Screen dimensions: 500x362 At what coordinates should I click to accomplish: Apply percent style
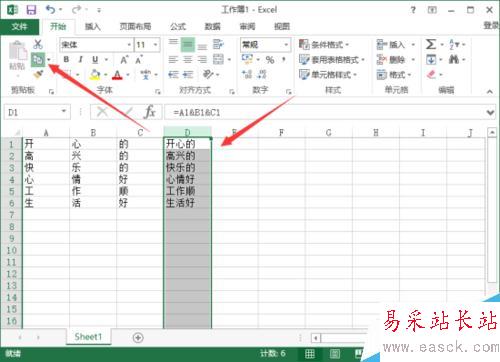270,60
